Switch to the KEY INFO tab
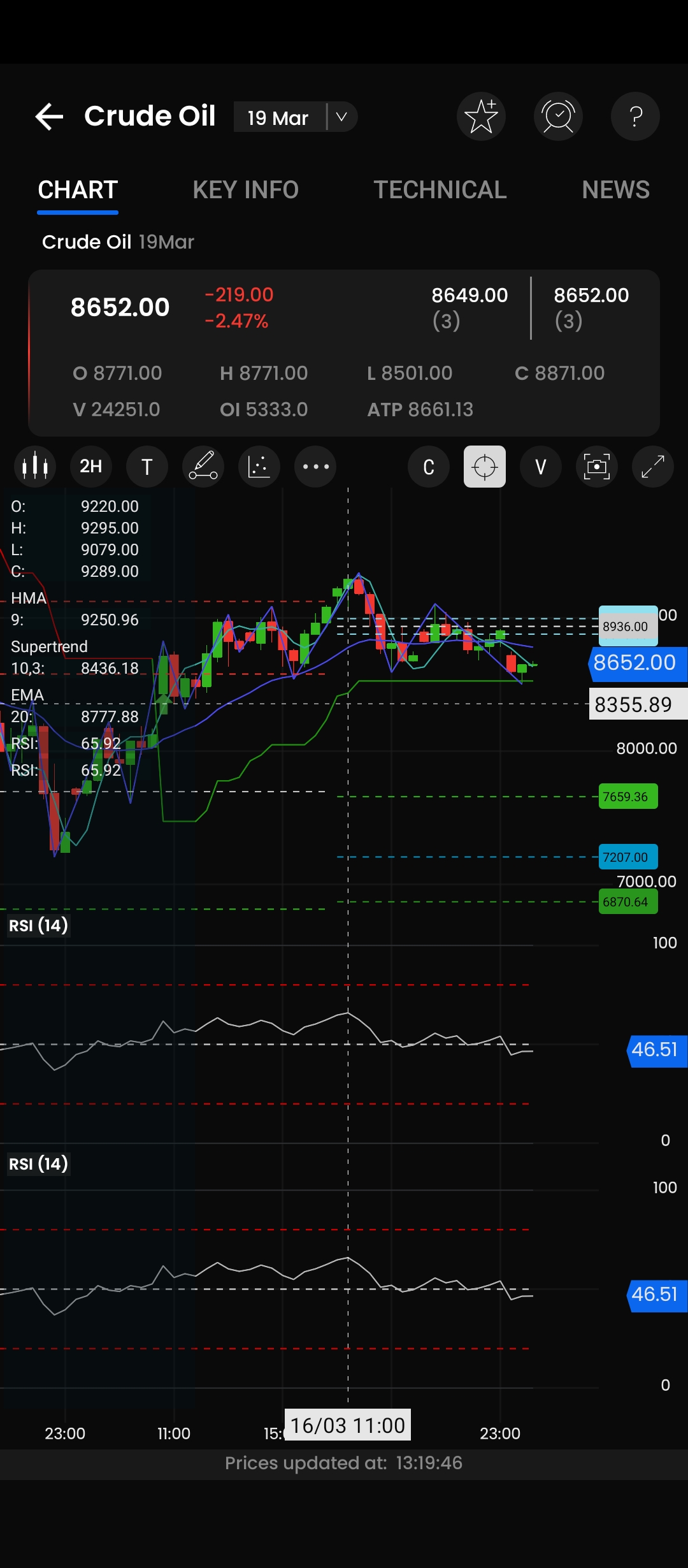 pyautogui.click(x=245, y=190)
